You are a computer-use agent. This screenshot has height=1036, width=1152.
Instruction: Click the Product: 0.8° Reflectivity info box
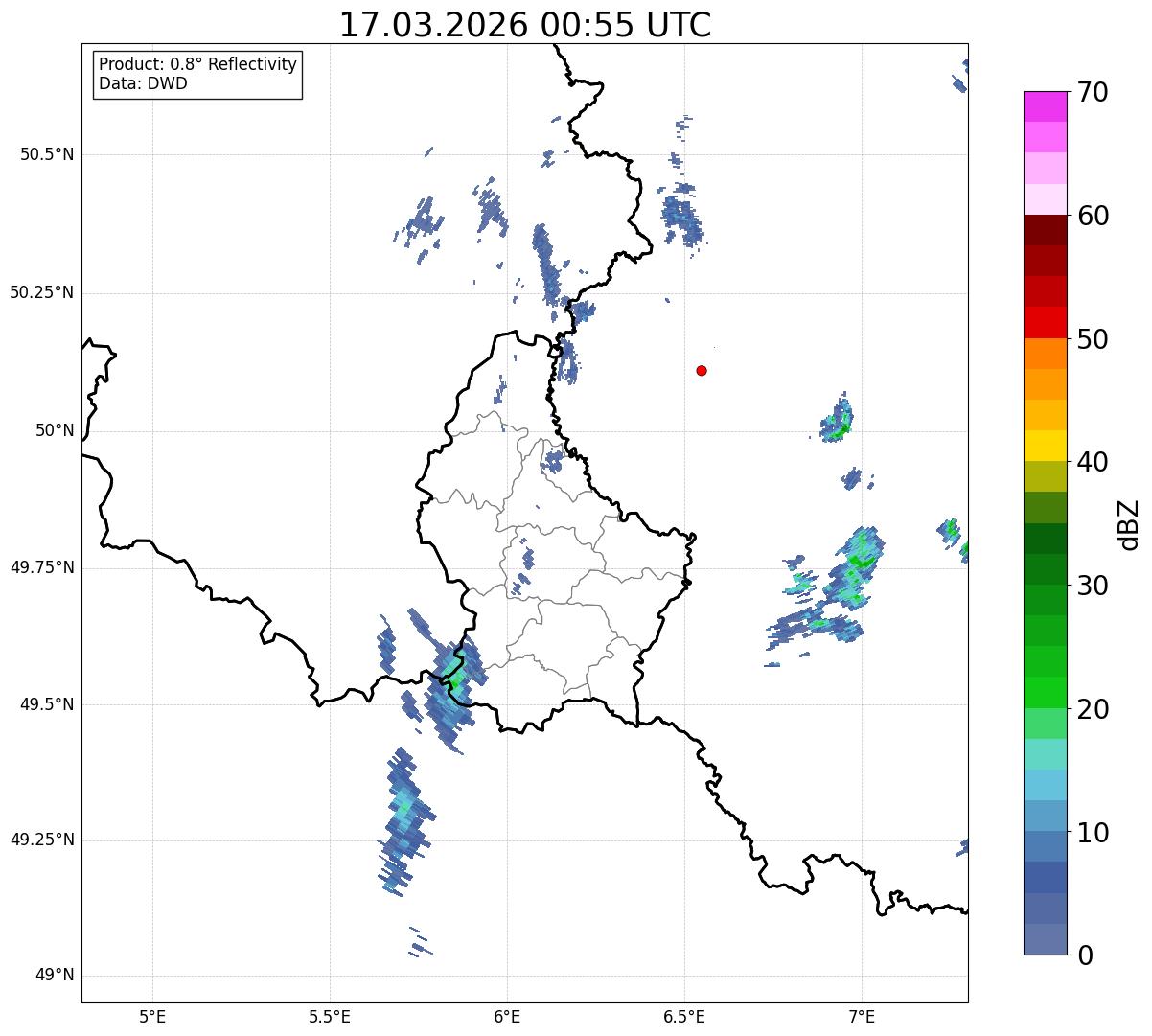pyautogui.click(x=198, y=74)
